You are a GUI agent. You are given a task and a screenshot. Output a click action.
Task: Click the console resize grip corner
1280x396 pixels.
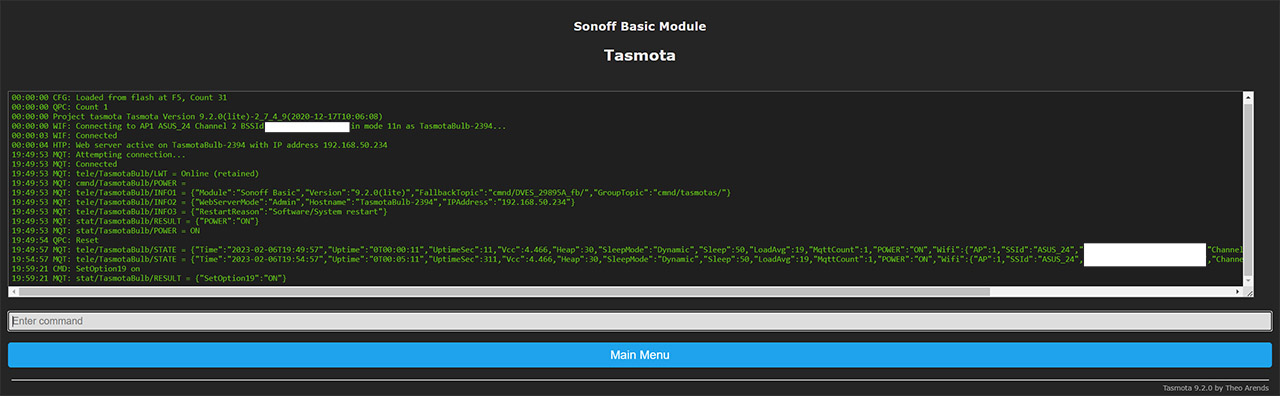coord(1248,292)
